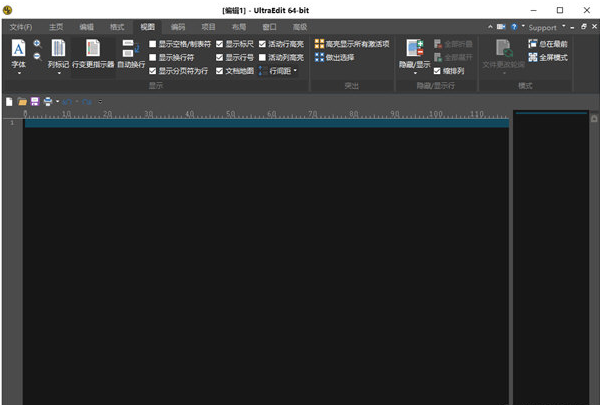Click the purple save disk icon
This screenshot has height=405, width=600.
click(35, 101)
